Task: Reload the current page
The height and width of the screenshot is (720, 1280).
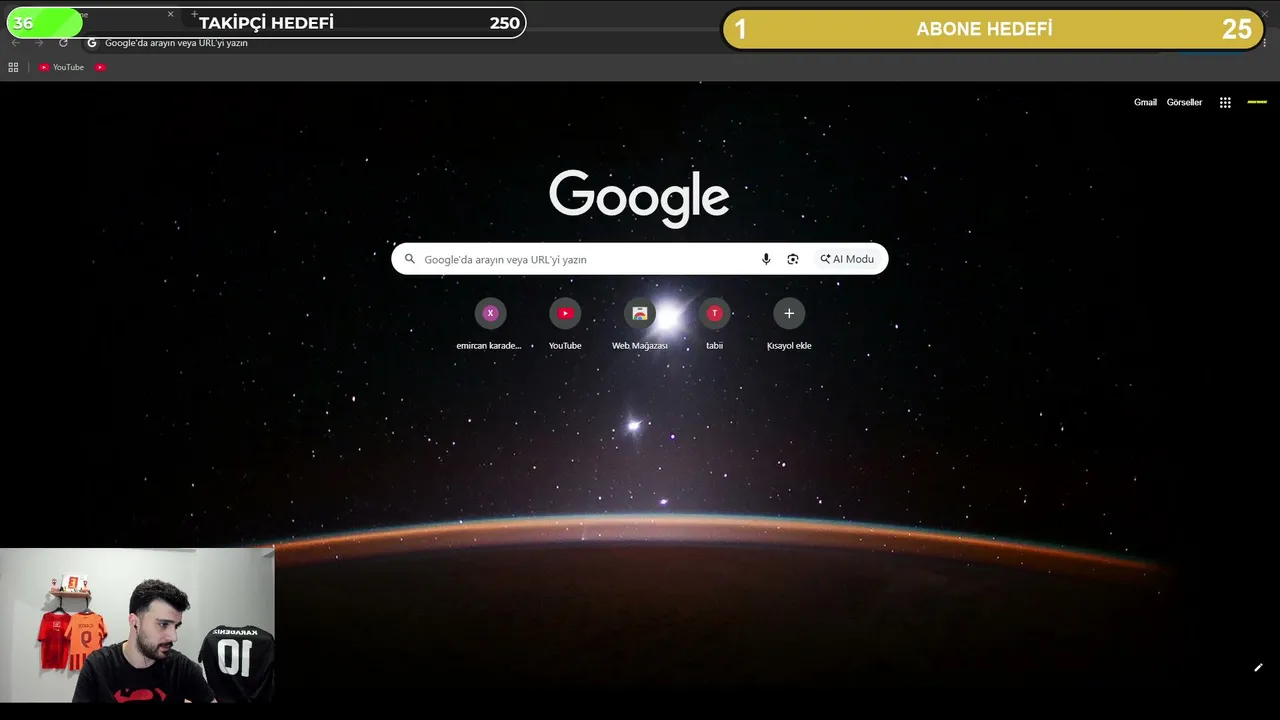Action: [x=63, y=43]
